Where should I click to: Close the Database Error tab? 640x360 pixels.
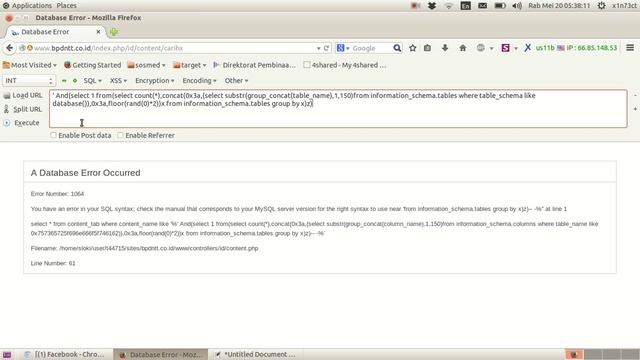coord(98,32)
